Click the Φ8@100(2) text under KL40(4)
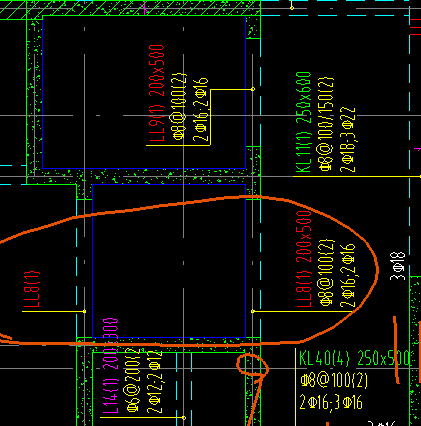Image resolution: width=421 pixels, height=426 pixels. coord(334,381)
